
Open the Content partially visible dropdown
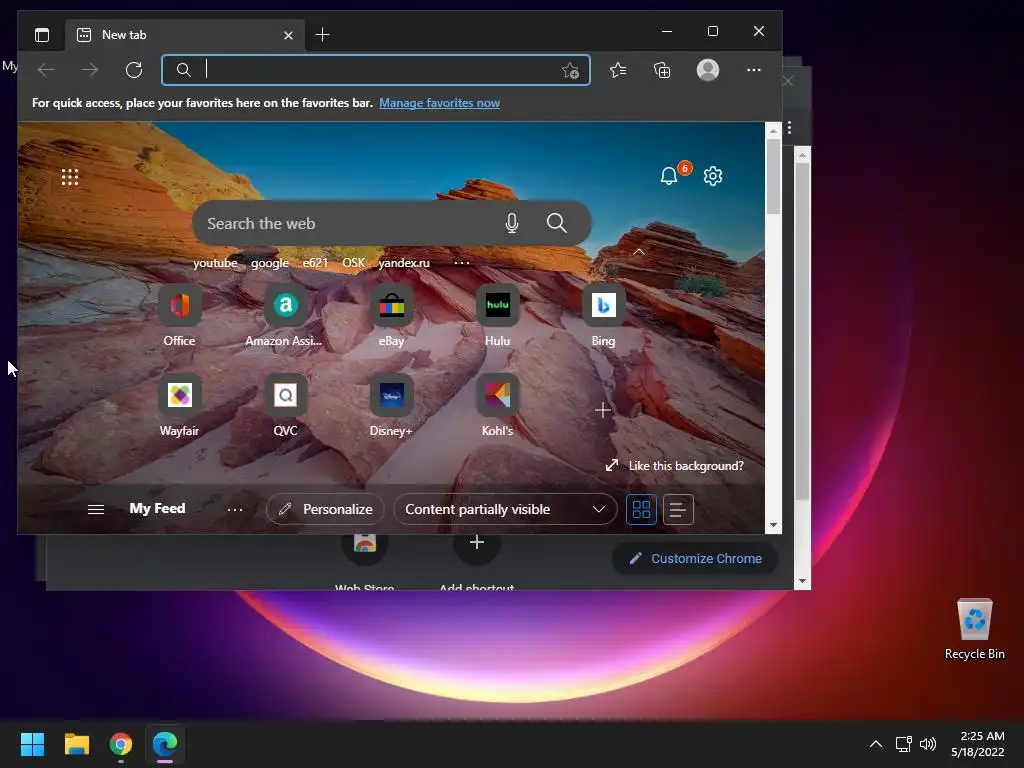click(x=505, y=509)
